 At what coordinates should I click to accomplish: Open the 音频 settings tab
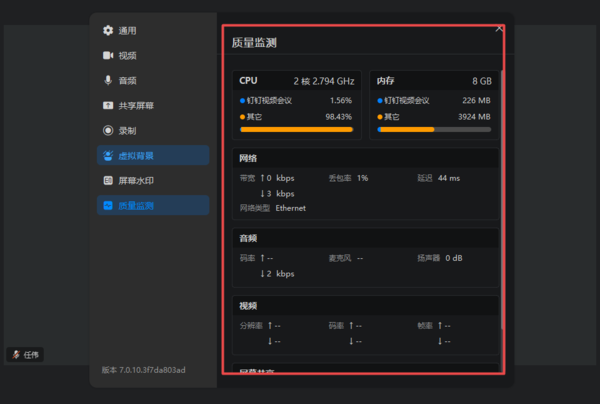click(x=153, y=80)
